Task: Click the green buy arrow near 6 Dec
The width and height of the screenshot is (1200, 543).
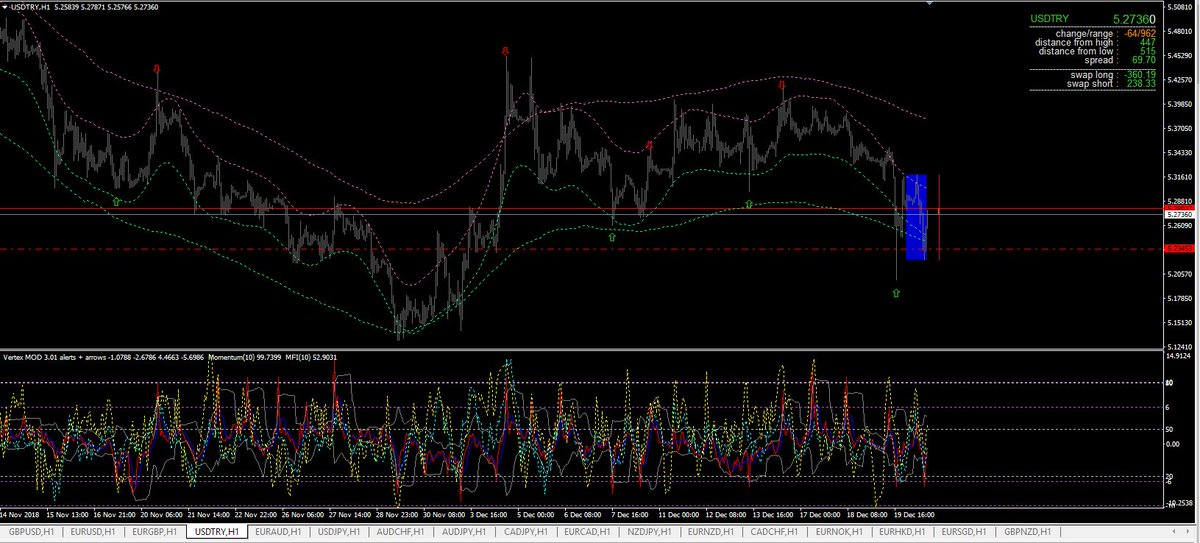Action: [x=612, y=237]
